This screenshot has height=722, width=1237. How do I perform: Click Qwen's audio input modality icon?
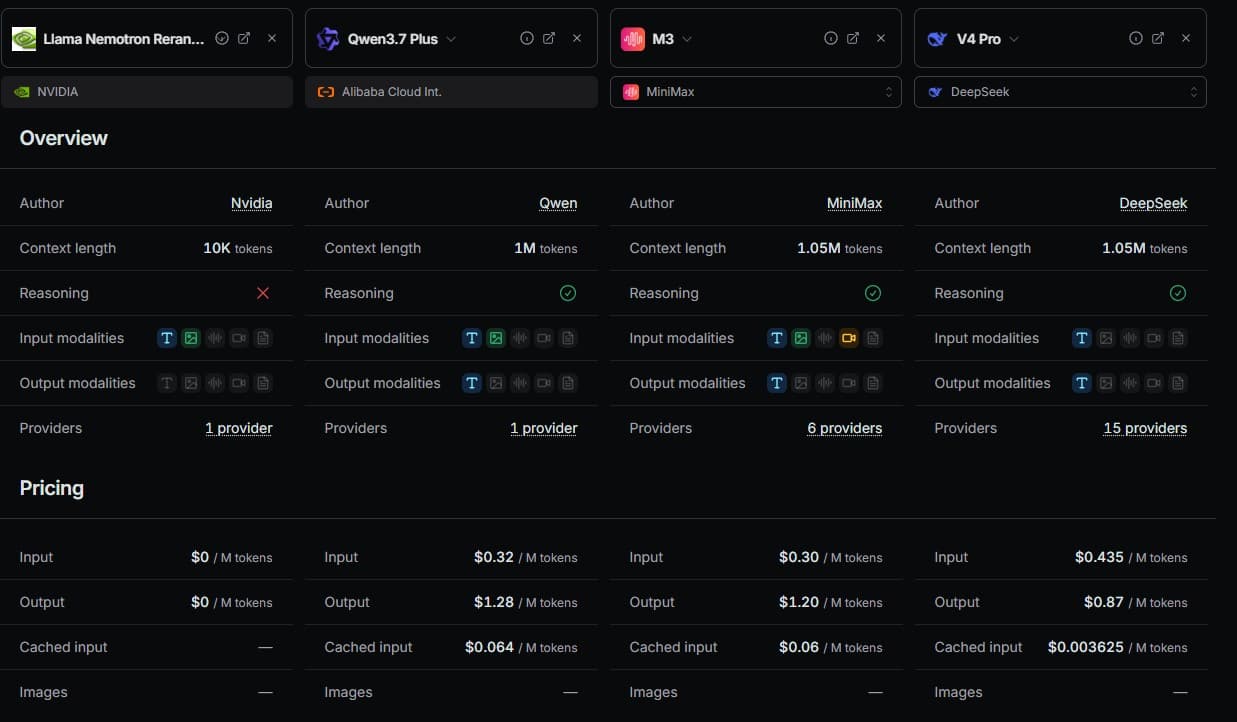[x=520, y=338]
